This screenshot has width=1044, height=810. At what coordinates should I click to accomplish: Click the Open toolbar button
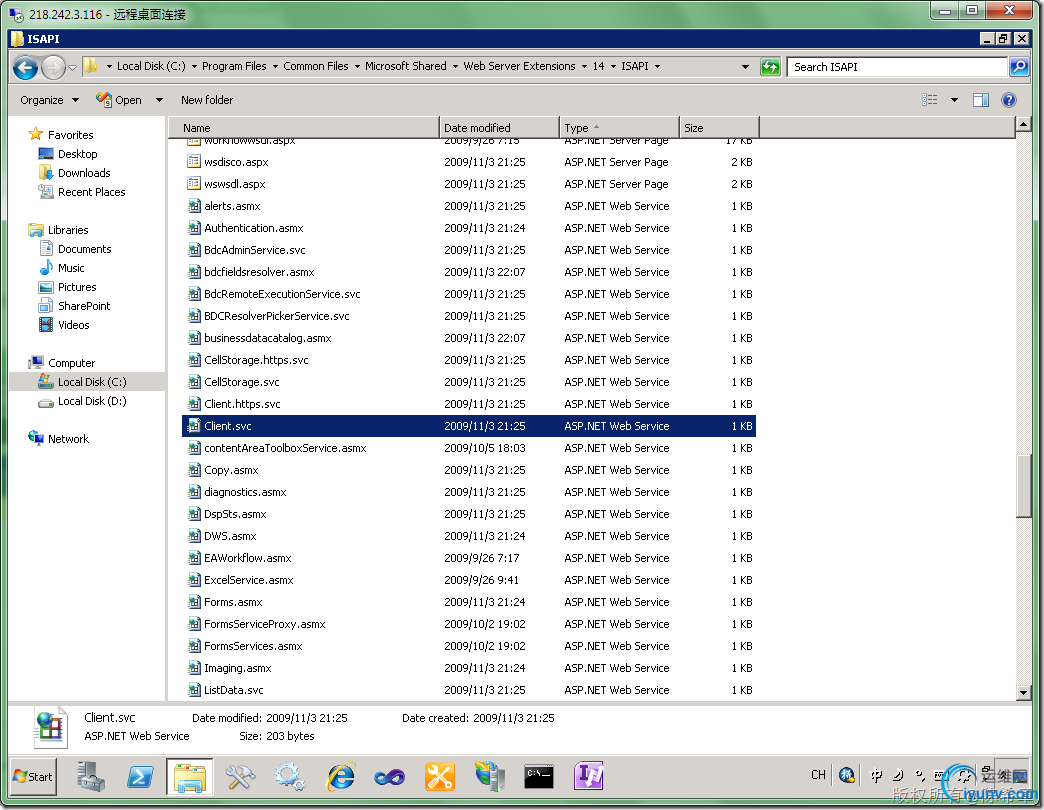point(120,100)
